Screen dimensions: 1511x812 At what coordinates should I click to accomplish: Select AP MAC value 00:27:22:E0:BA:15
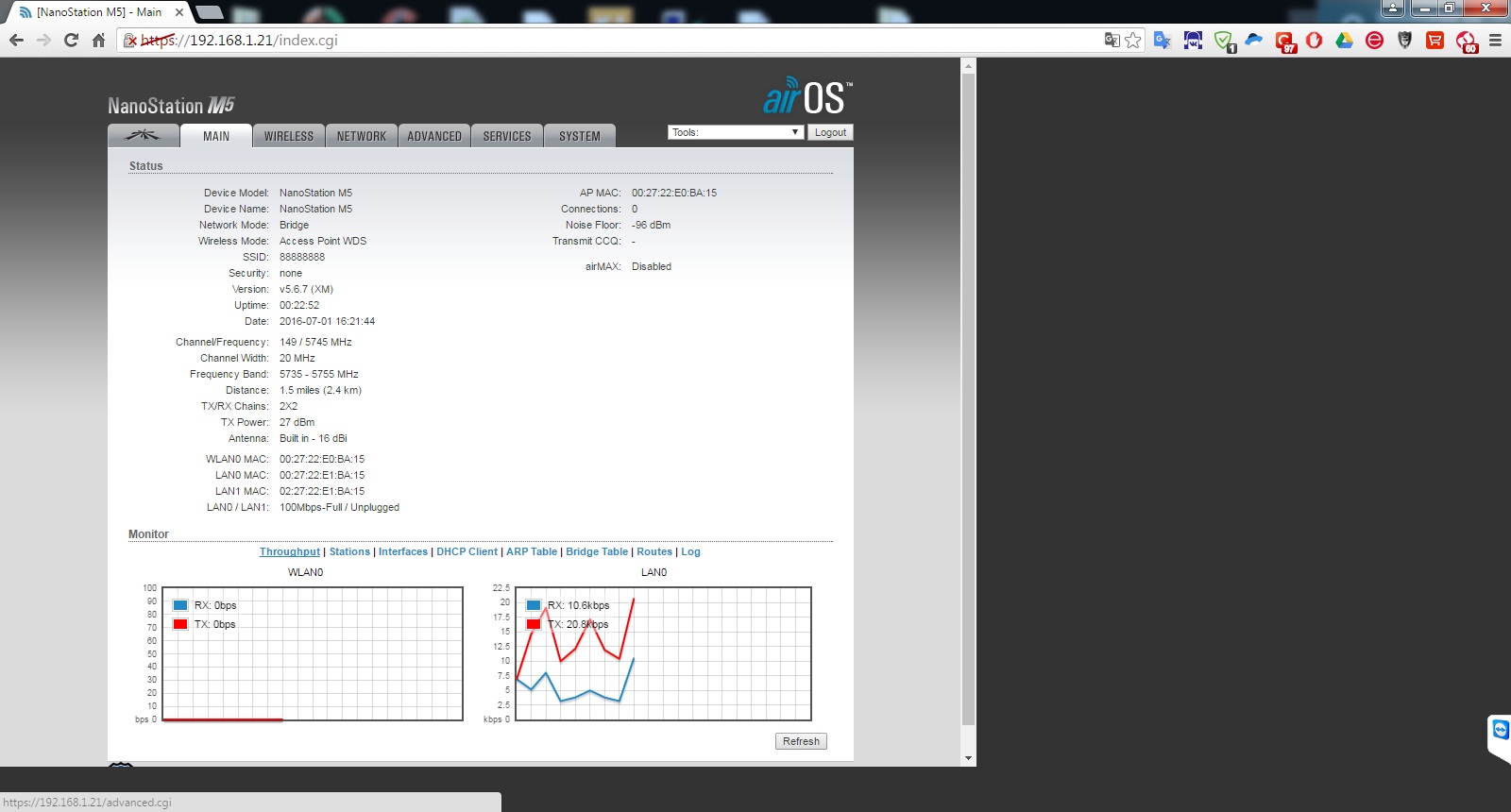(674, 193)
